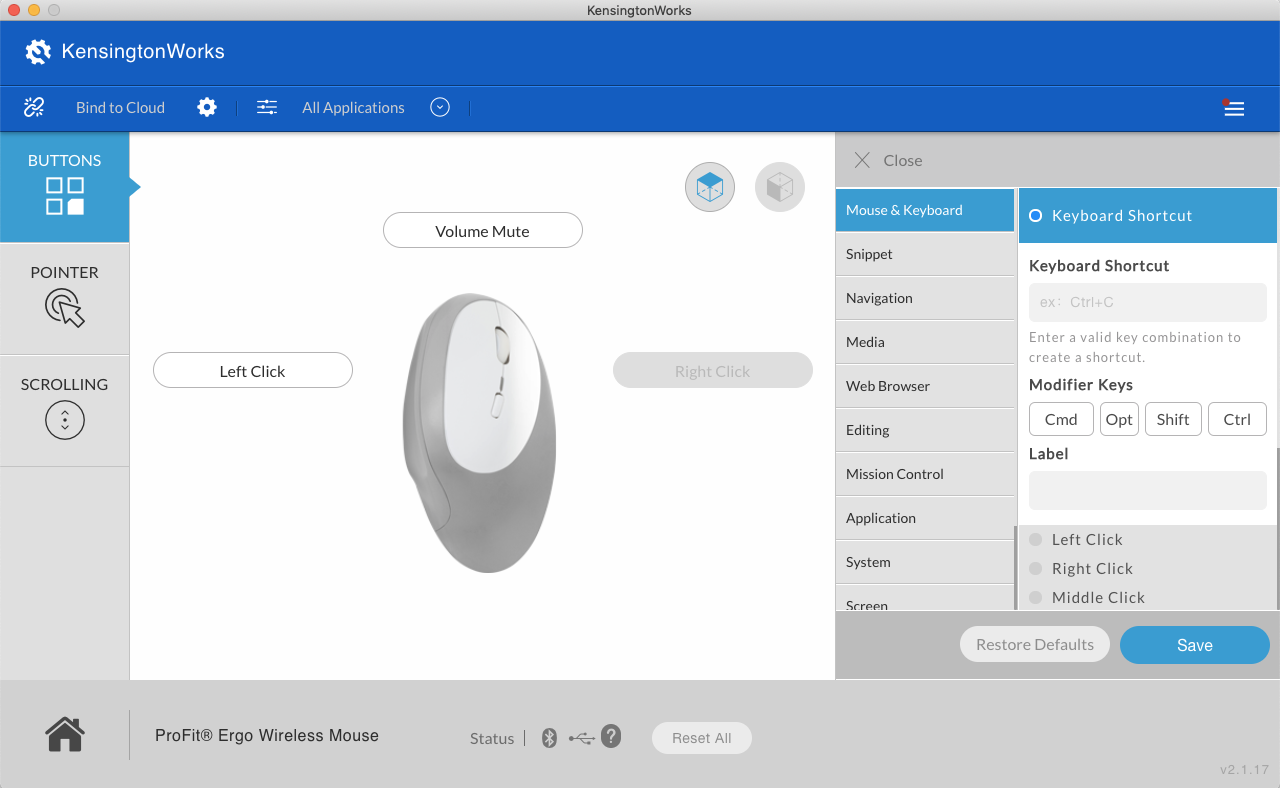Image resolution: width=1280 pixels, height=788 pixels.
Task: Click the application sliders filter icon
Action: tap(267, 107)
